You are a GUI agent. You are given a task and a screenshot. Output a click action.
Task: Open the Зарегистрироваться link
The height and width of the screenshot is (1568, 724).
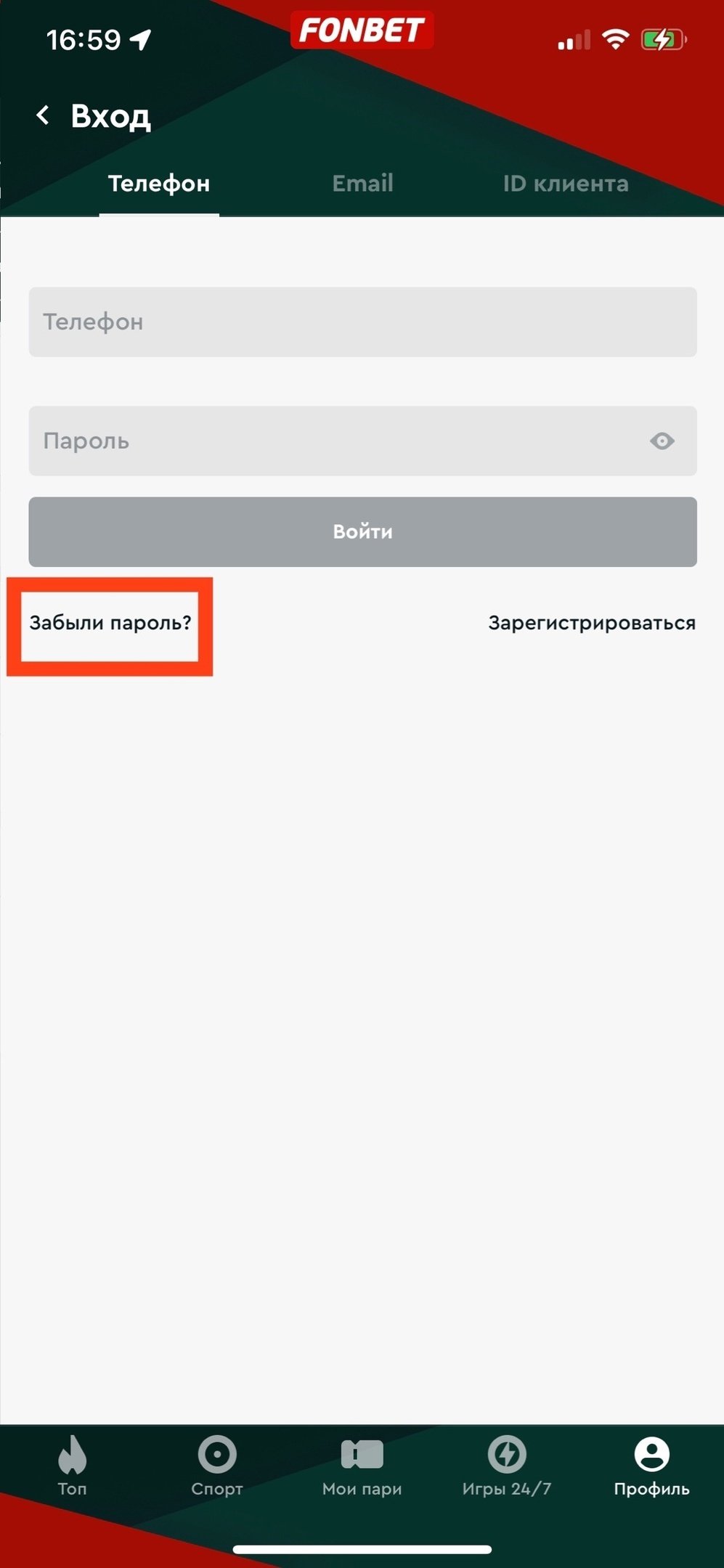tap(592, 623)
